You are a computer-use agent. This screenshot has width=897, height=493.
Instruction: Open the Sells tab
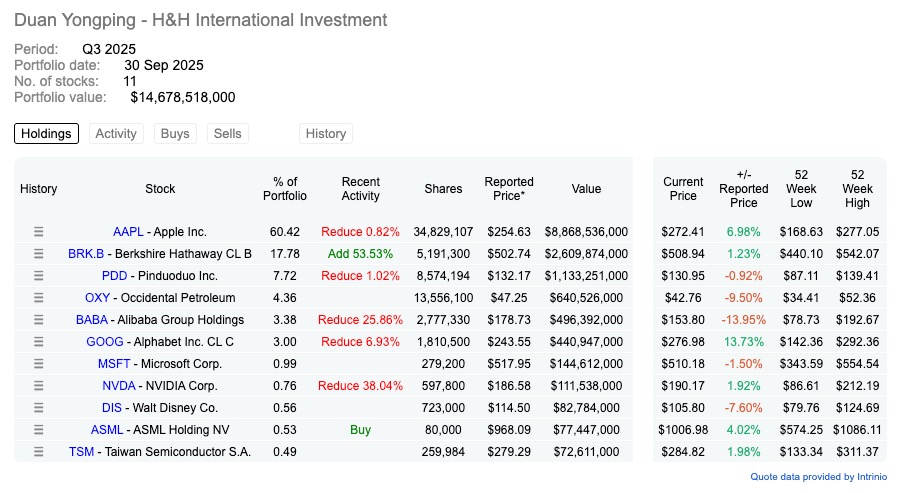(x=227, y=134)
